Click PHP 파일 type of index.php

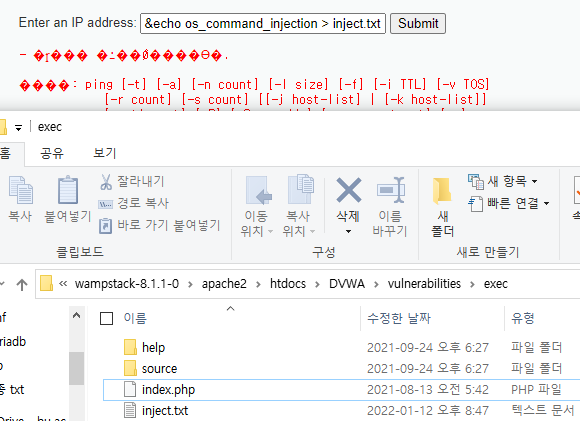pos(536,390)
